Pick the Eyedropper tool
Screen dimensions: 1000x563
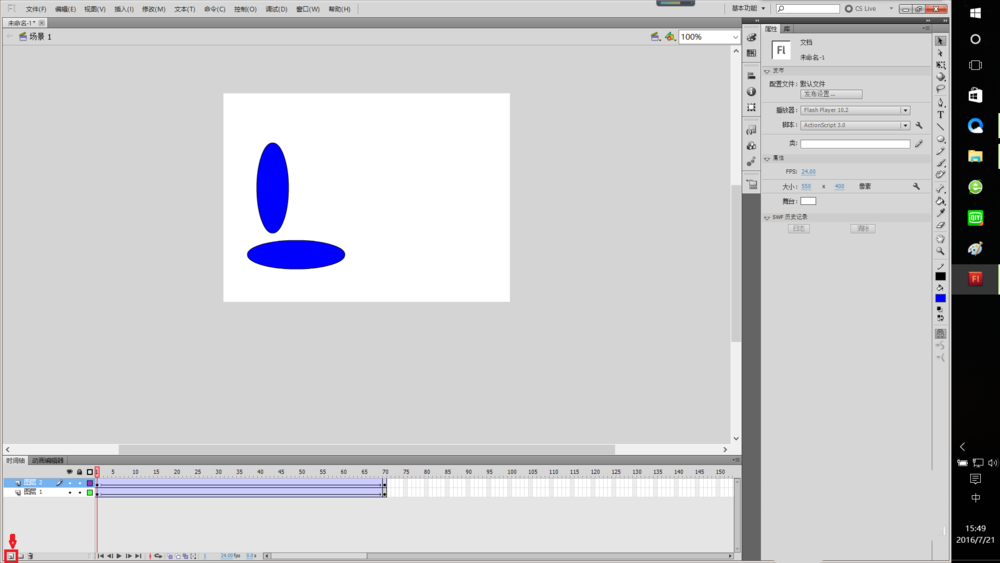(940, 213)
